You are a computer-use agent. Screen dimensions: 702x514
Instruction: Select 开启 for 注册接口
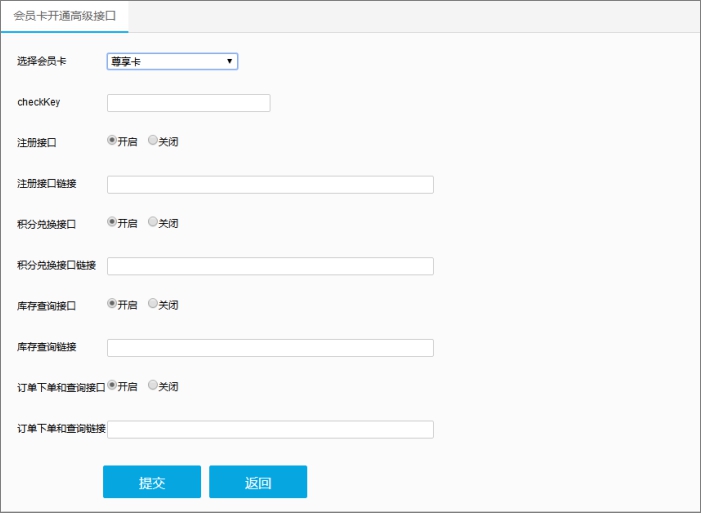click(x=112, y=141)
